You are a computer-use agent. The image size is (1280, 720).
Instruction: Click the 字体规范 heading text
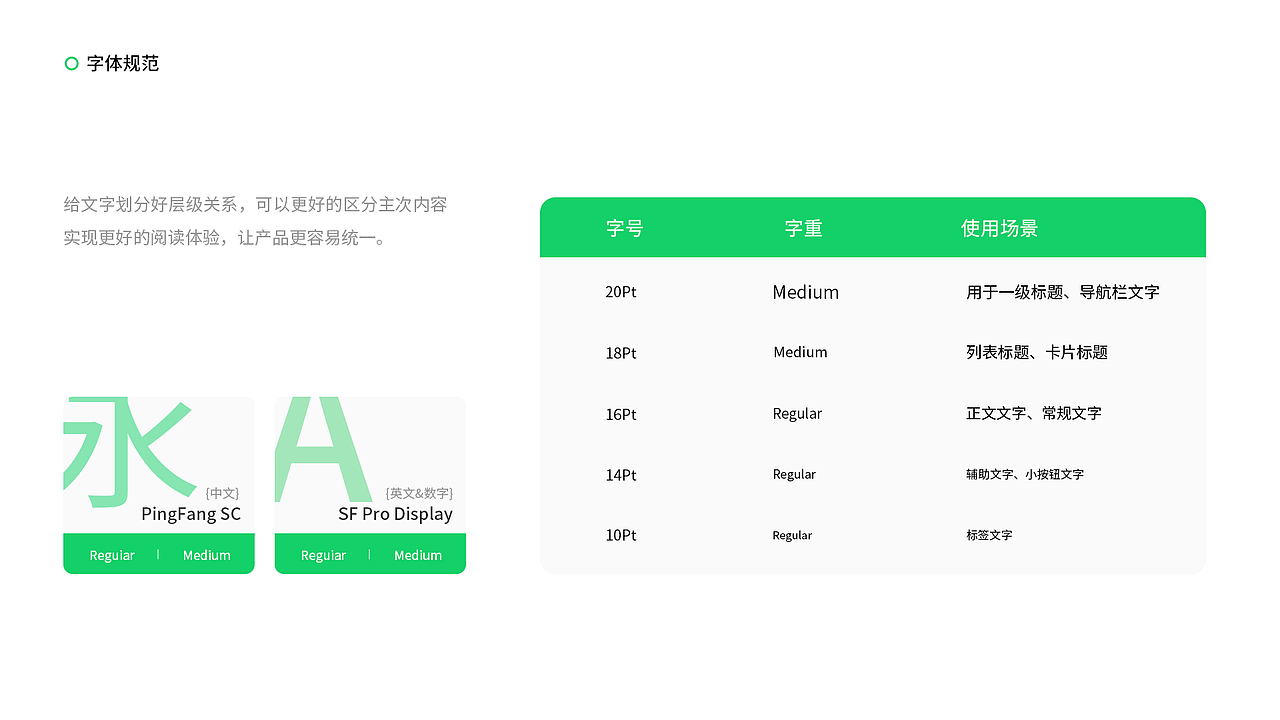pyautogui.click(x=123, y=64)
